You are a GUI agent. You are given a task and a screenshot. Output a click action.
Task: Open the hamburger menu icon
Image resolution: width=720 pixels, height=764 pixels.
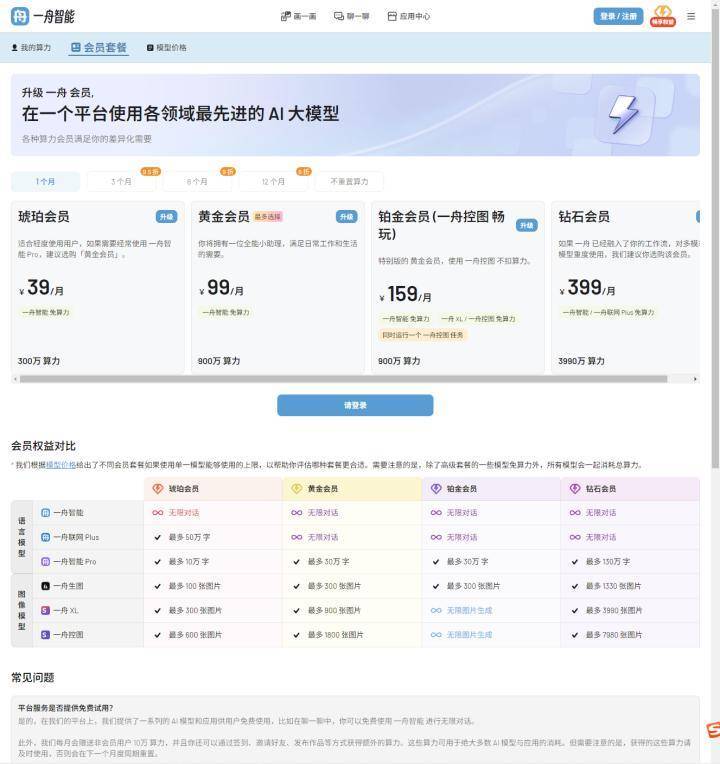point(691,16)
